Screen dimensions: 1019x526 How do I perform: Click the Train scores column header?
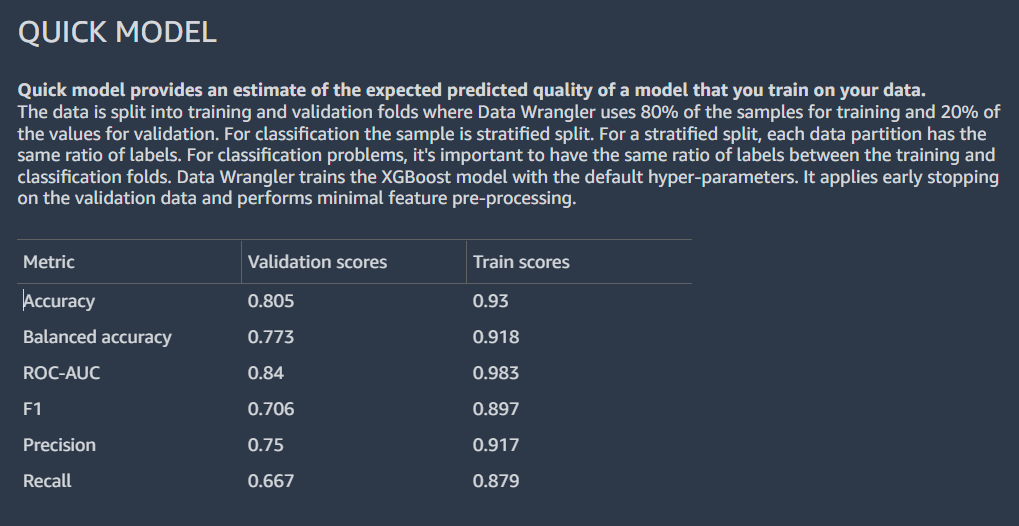521,262
